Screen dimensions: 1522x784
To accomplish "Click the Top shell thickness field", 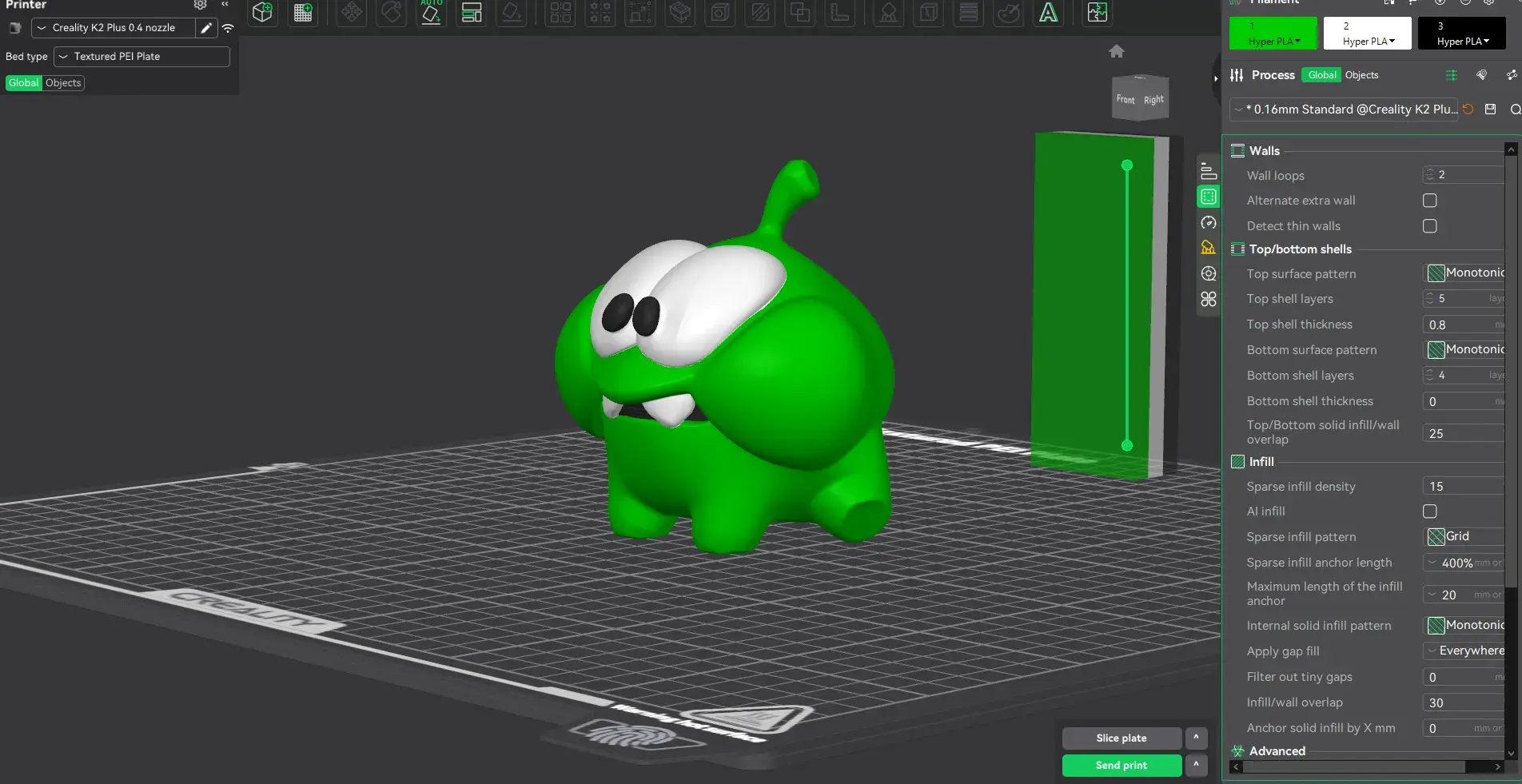I will 1465,324.
